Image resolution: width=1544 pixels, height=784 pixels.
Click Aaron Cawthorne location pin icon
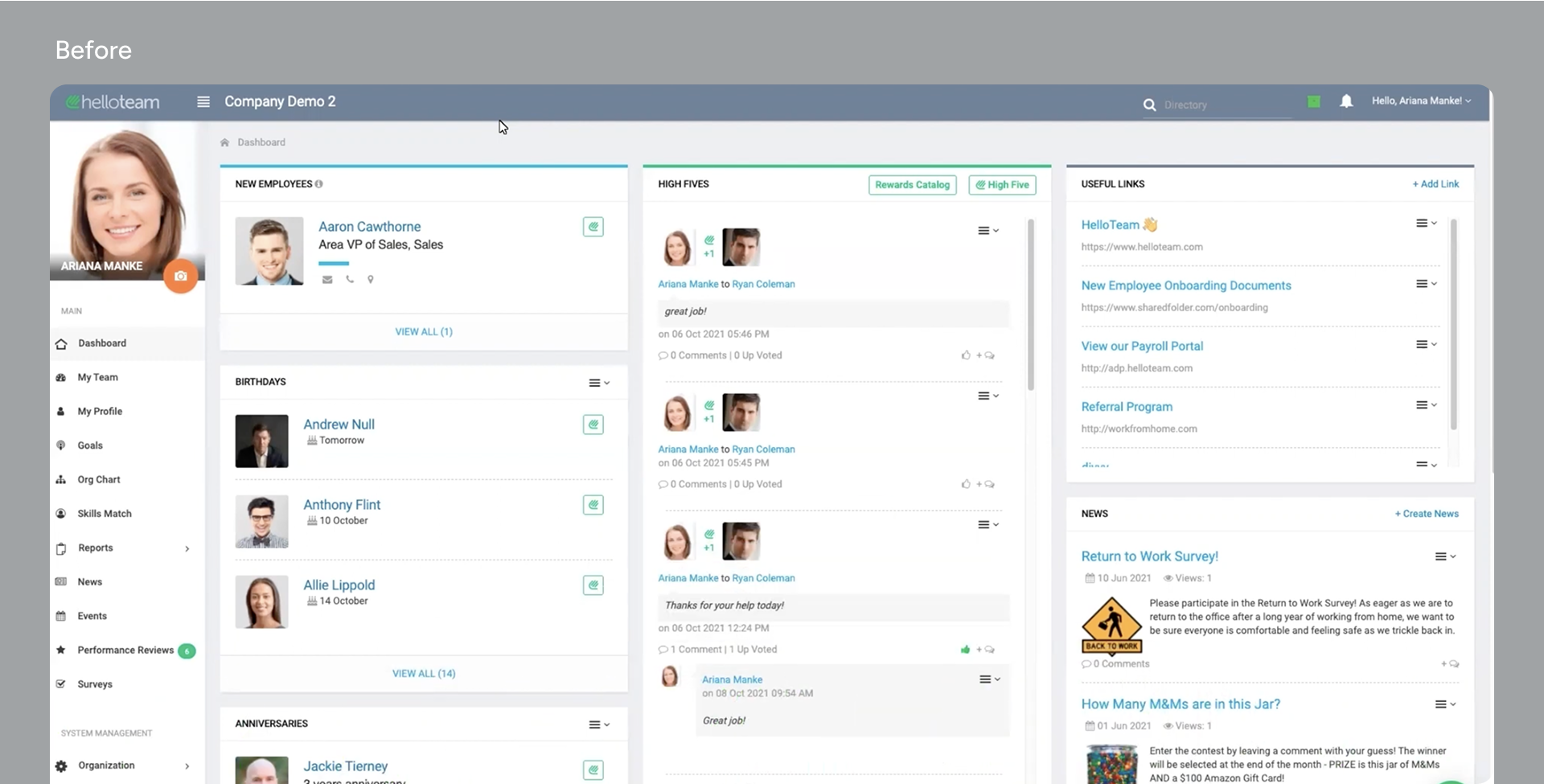(x=371, y=280)
